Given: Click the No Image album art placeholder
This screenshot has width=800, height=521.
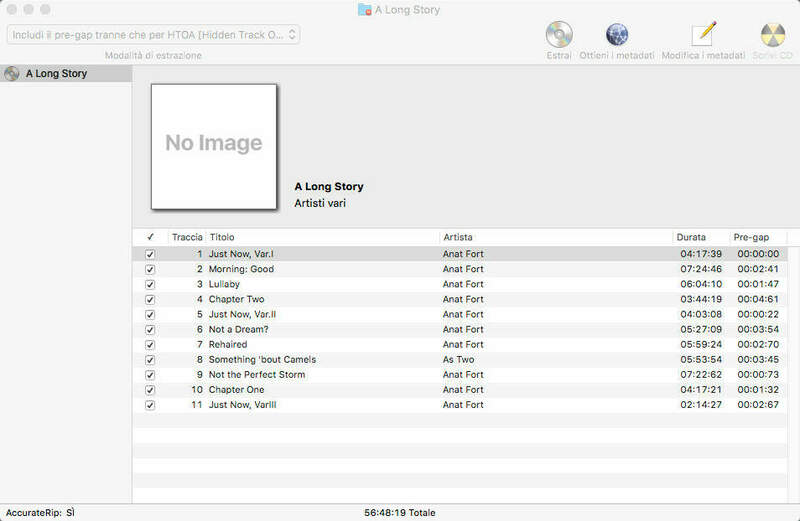Looking at the screenshot, I should [x=214, y=146].
